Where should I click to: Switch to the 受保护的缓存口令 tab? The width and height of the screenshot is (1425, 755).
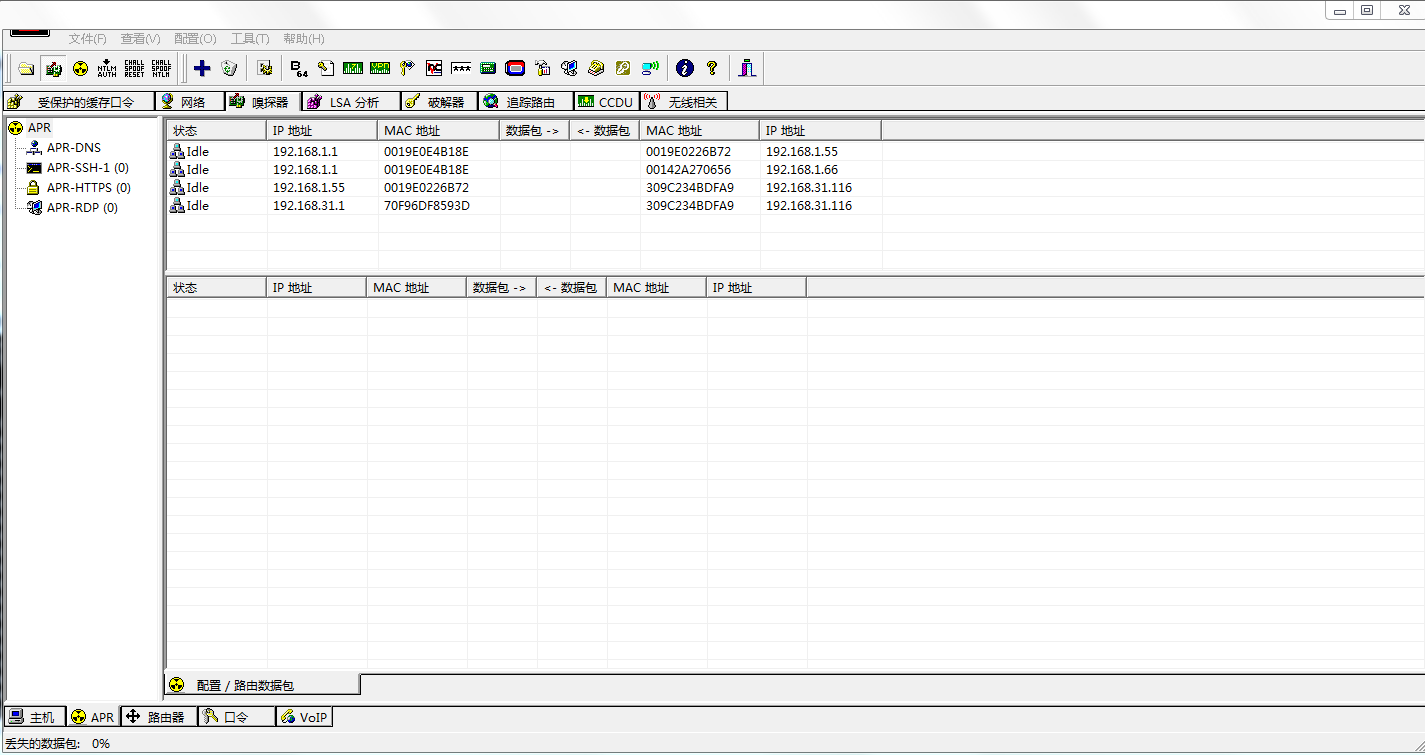click(79, 101)
